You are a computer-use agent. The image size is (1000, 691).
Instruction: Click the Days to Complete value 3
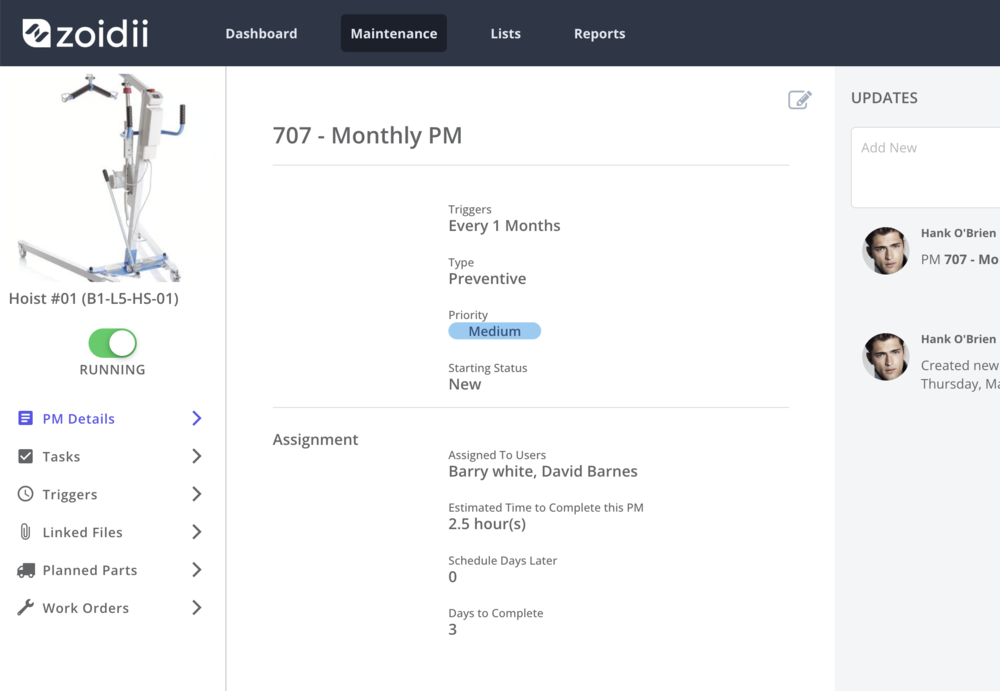click(x=452, y=630)
